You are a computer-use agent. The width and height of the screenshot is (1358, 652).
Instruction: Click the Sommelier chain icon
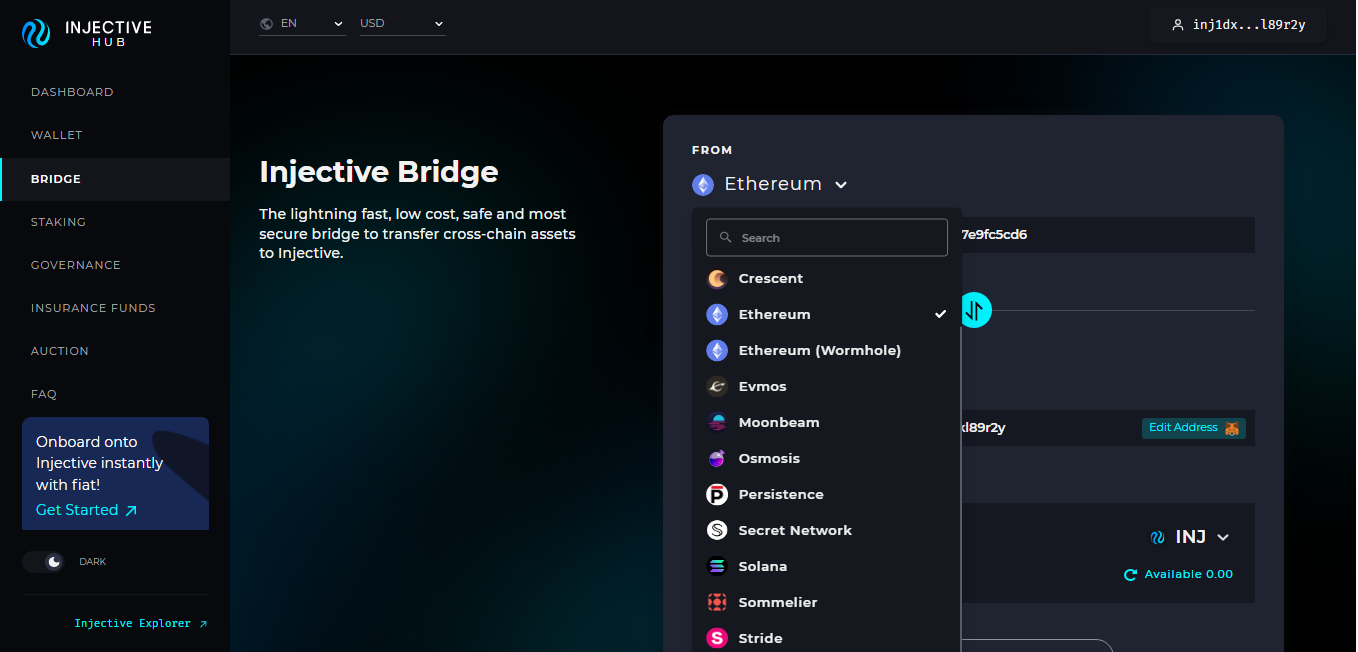pos(717,603)
